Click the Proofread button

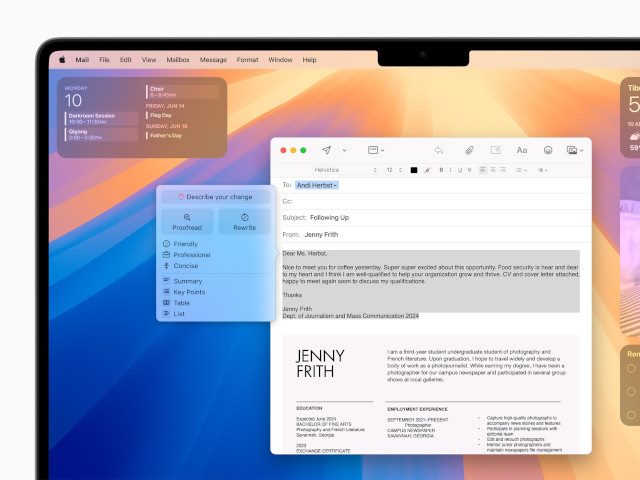pyautogui.click(x=187, y=222)
